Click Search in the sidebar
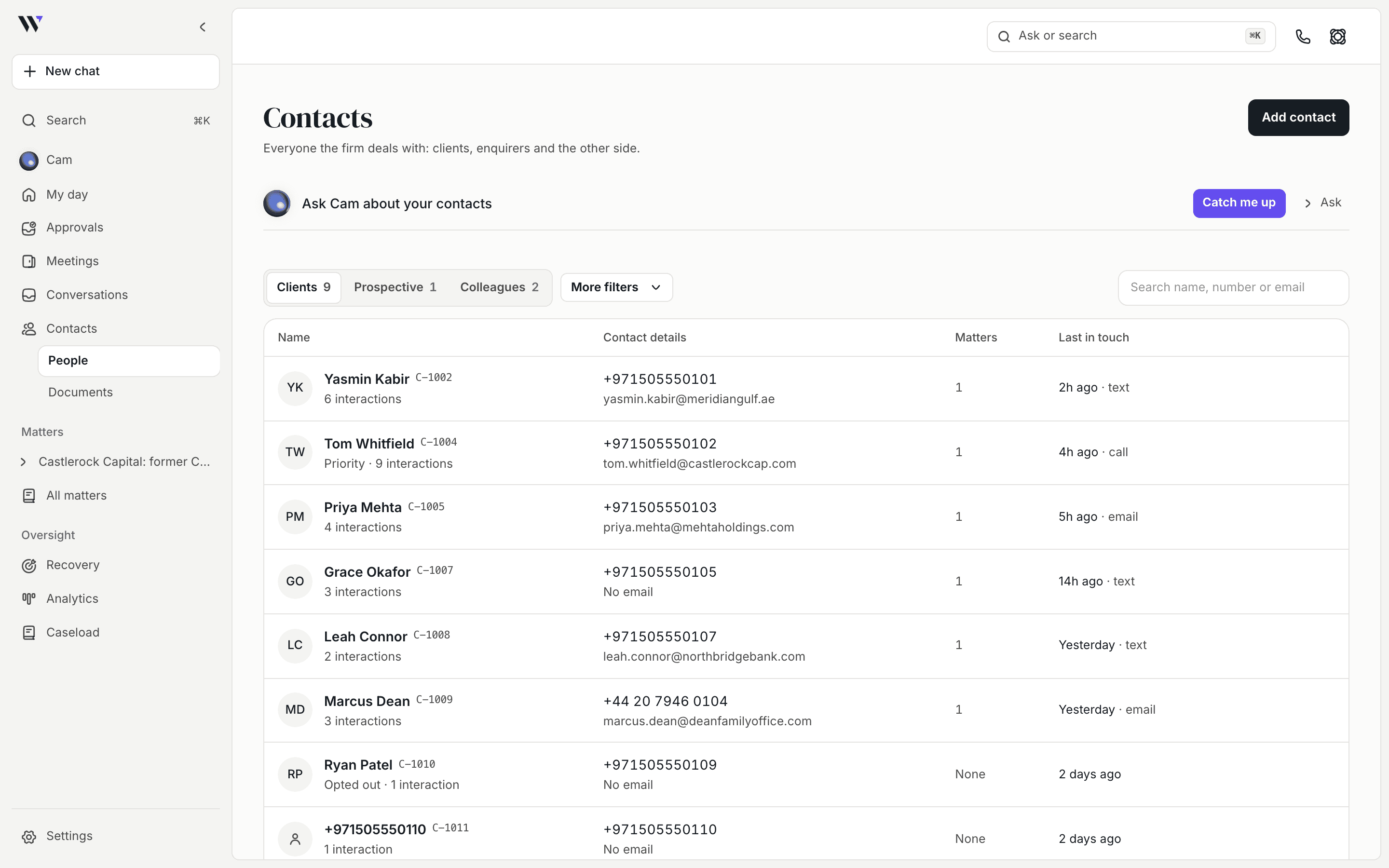The width and height of the screenshot is (1389, 868). [x=116, y=121]
